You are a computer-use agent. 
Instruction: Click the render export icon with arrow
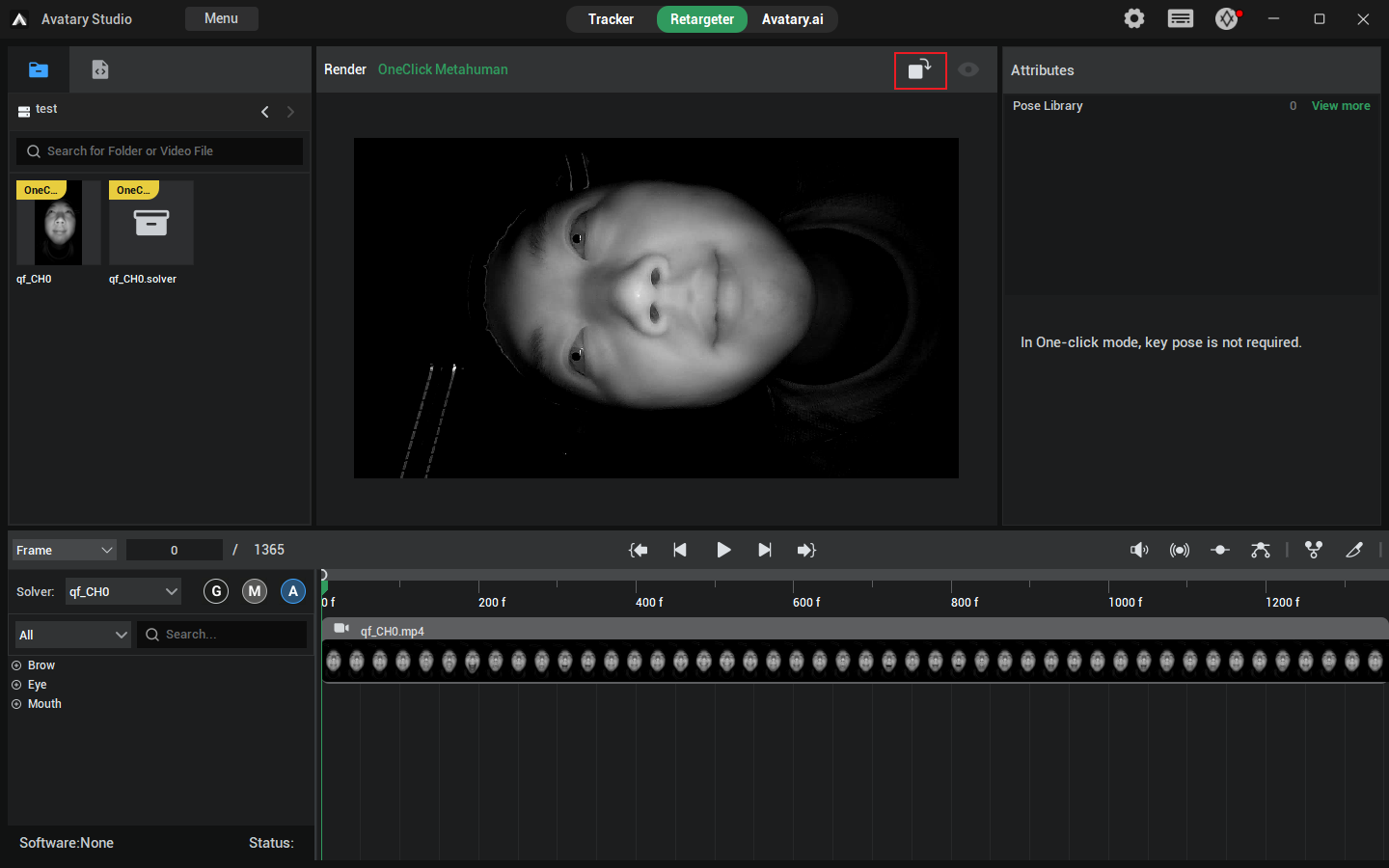[x=920, y=70]
